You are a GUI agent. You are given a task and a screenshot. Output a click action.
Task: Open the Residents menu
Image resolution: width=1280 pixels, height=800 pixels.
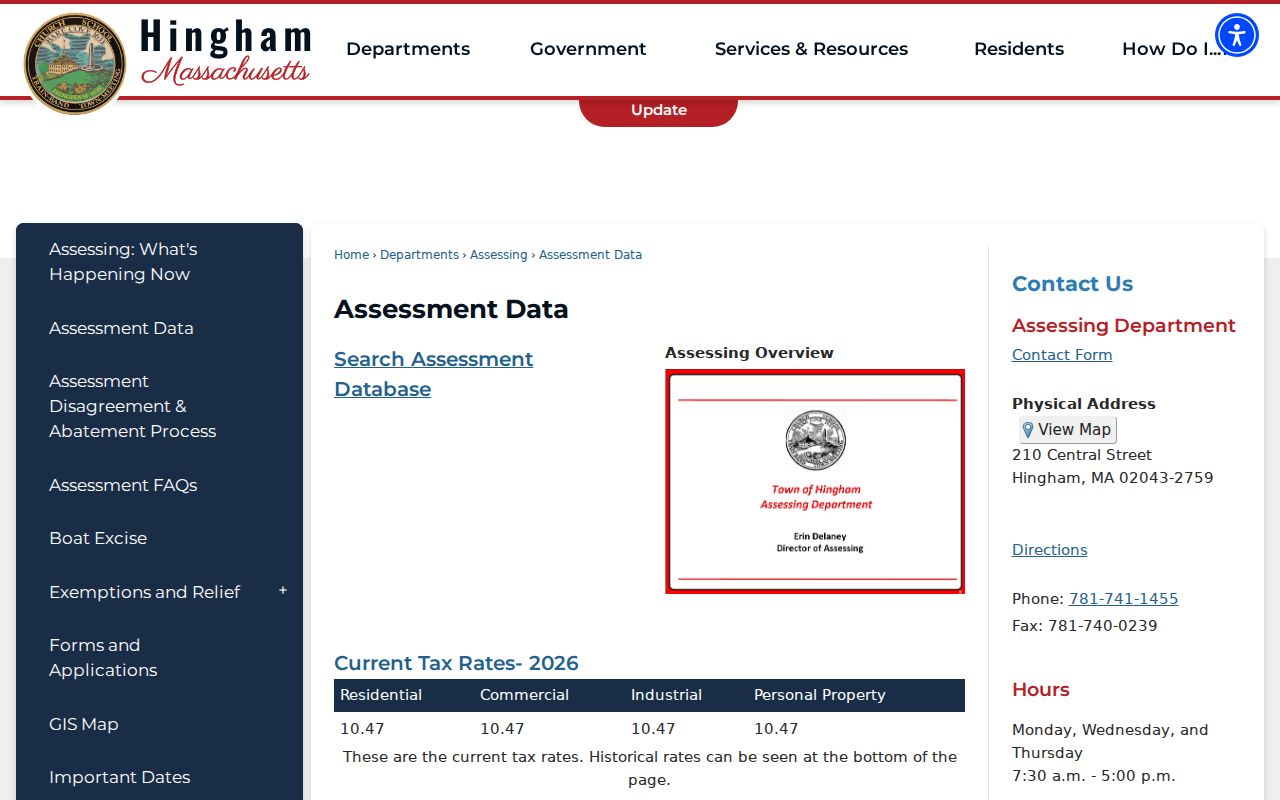point(1019,49)
